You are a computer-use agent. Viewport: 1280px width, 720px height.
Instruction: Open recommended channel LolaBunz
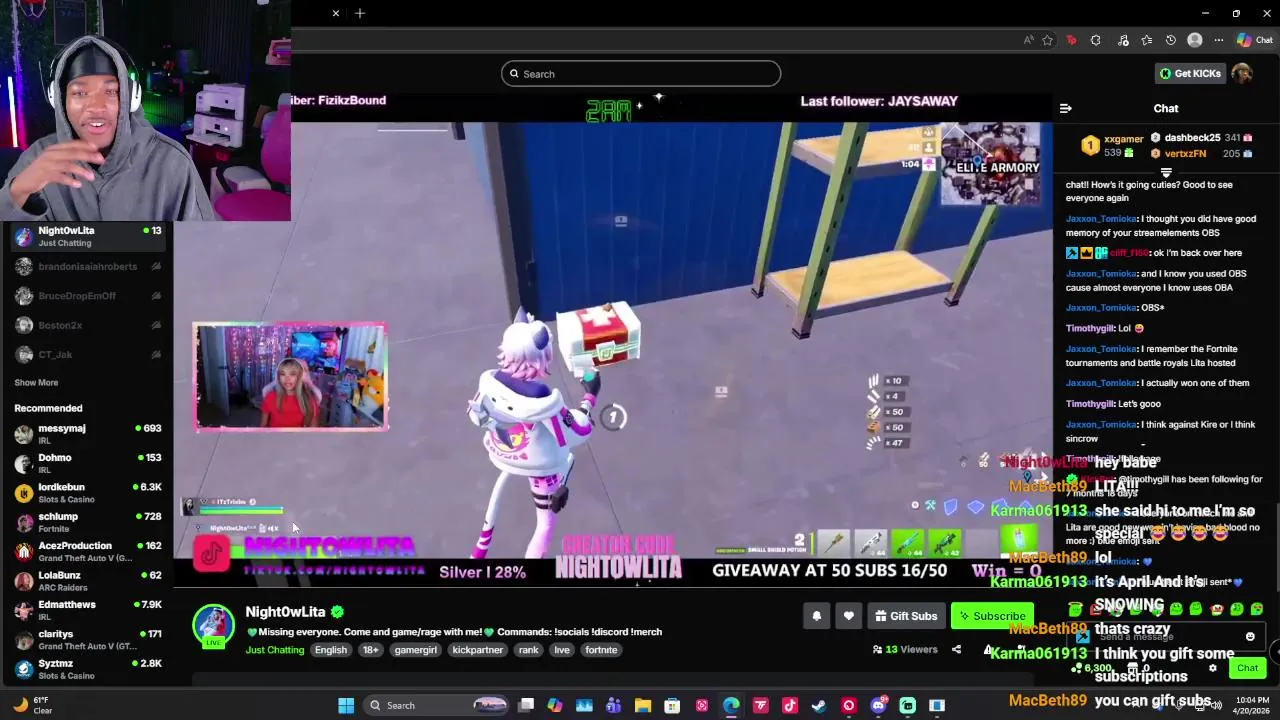point(87,581)
